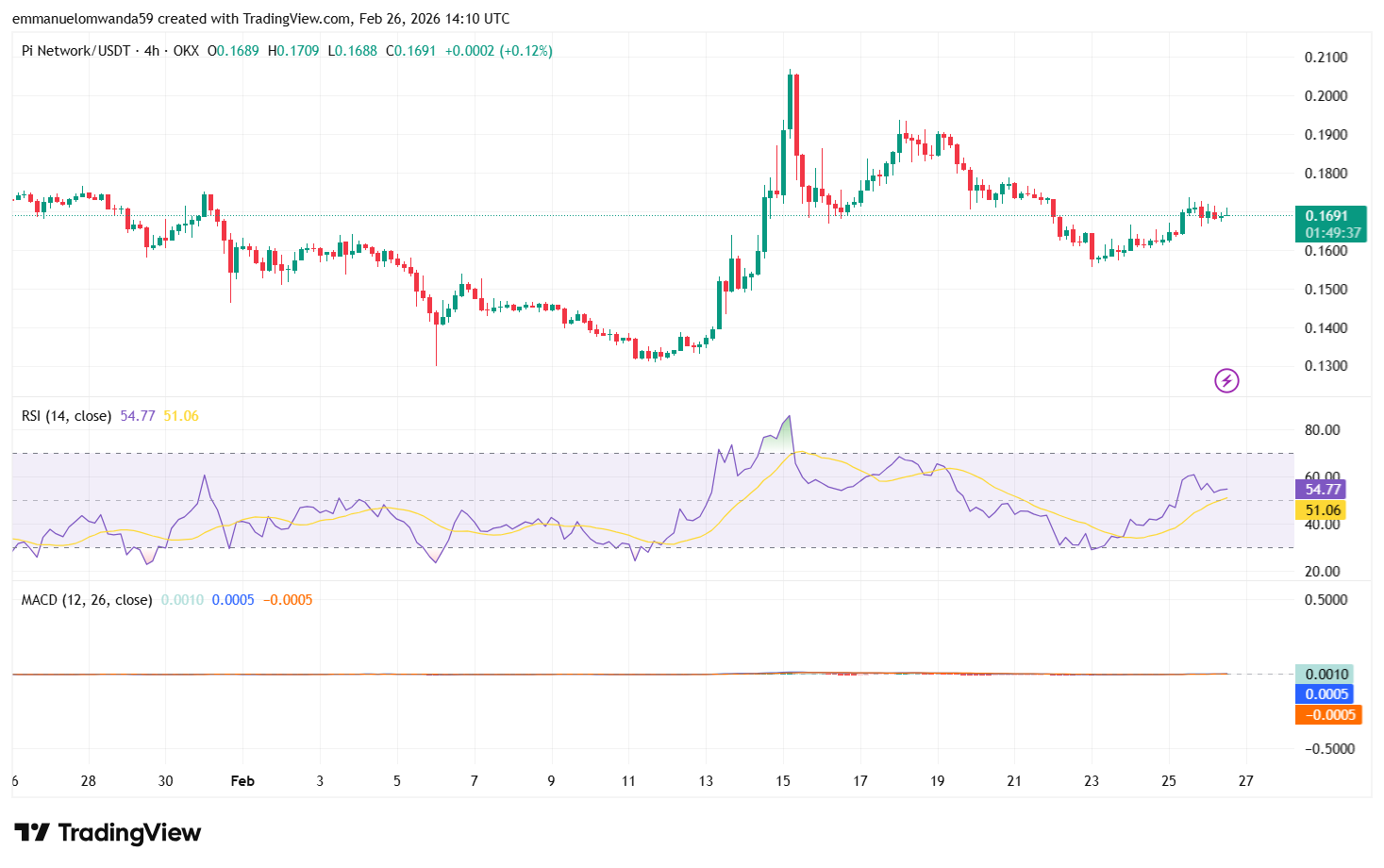The height and width of the screenshot is (868, 1384).
Task: Click the teal MACD histogram badge 0.0010
Action: pyautogui.click(x=1326, y=674)
